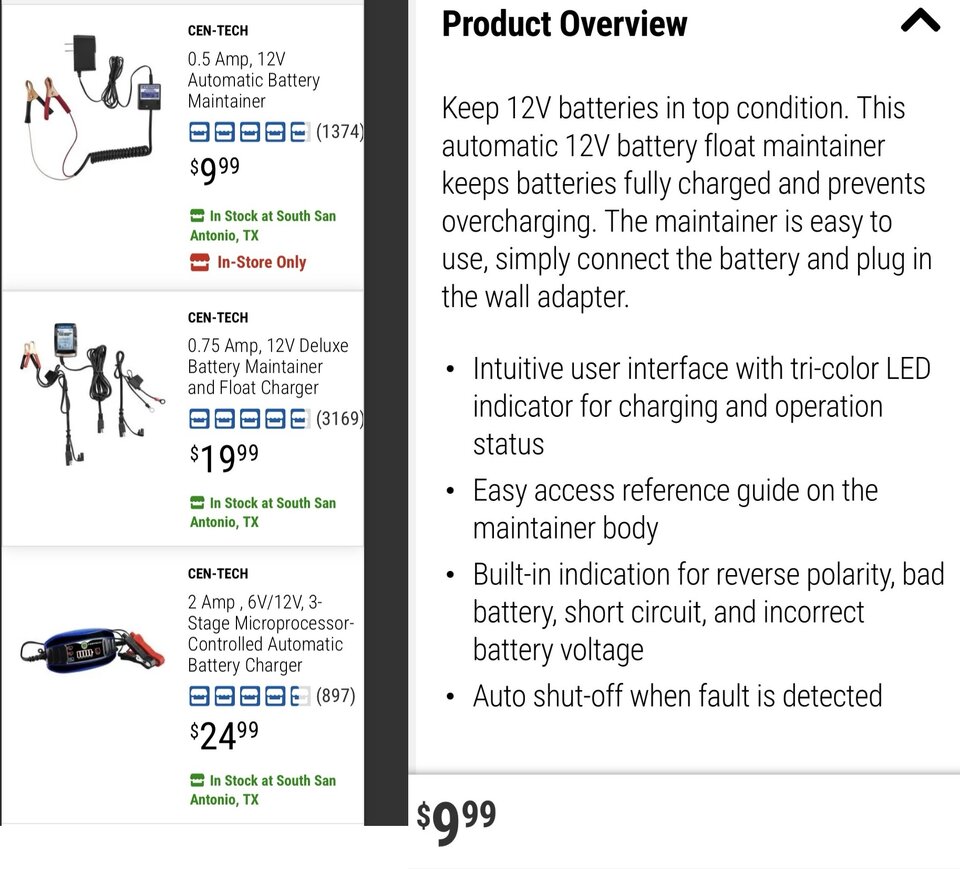Click the $19.99 price of the Deluxe maintainer
Viewport: 960px width, 869px height.
pos(224,459)
